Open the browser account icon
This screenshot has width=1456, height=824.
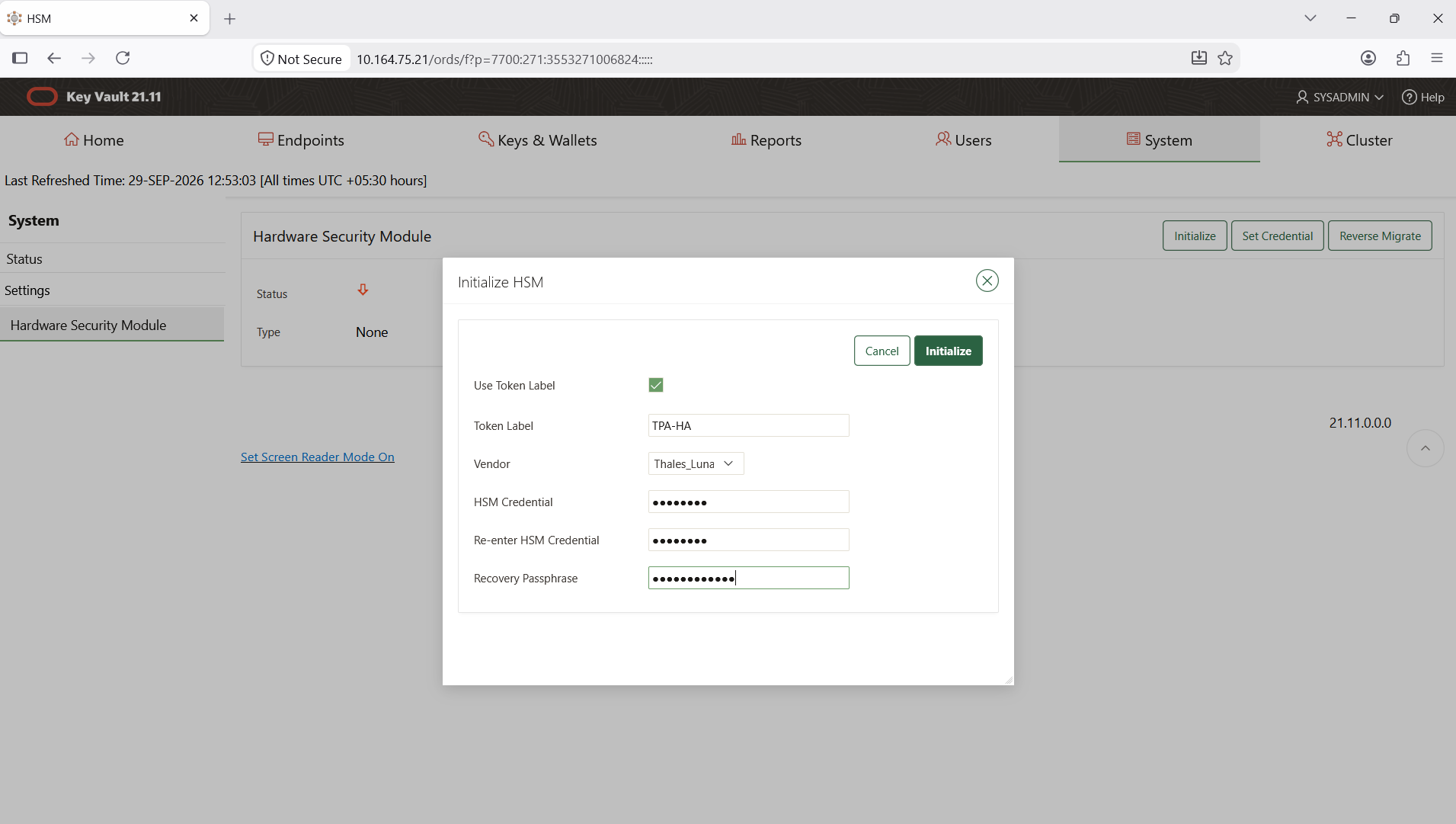(x=1368, y=58)
